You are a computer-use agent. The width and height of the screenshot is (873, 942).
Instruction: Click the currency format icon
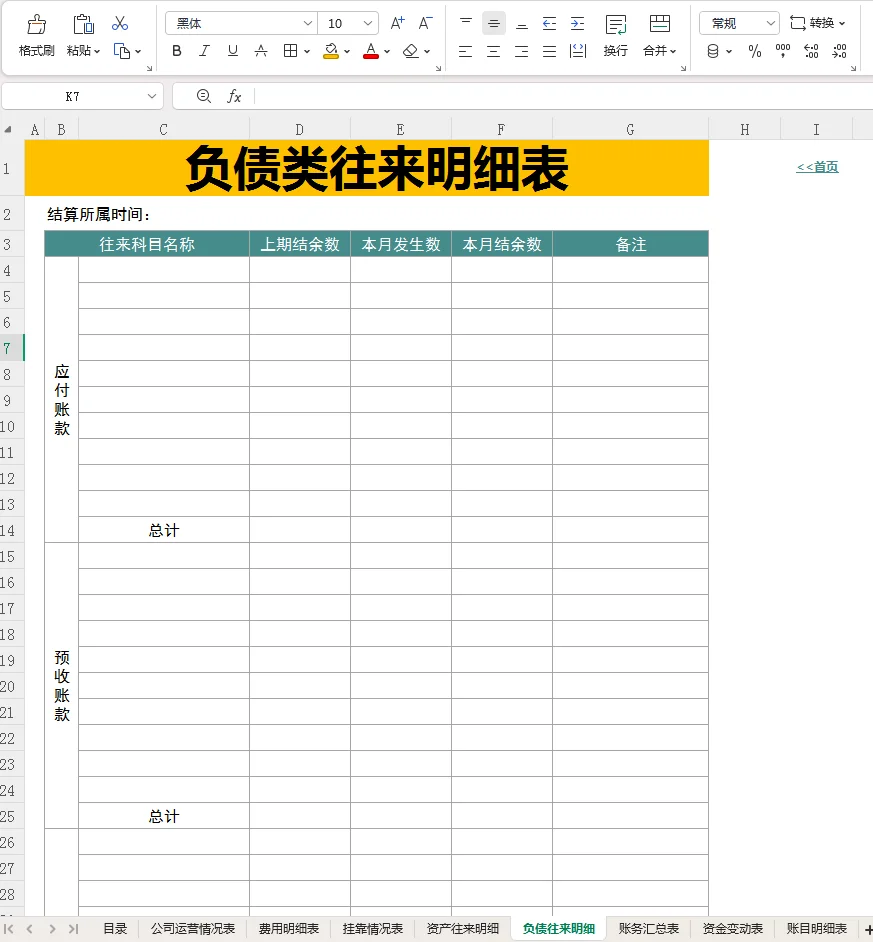tap(713, 52)
